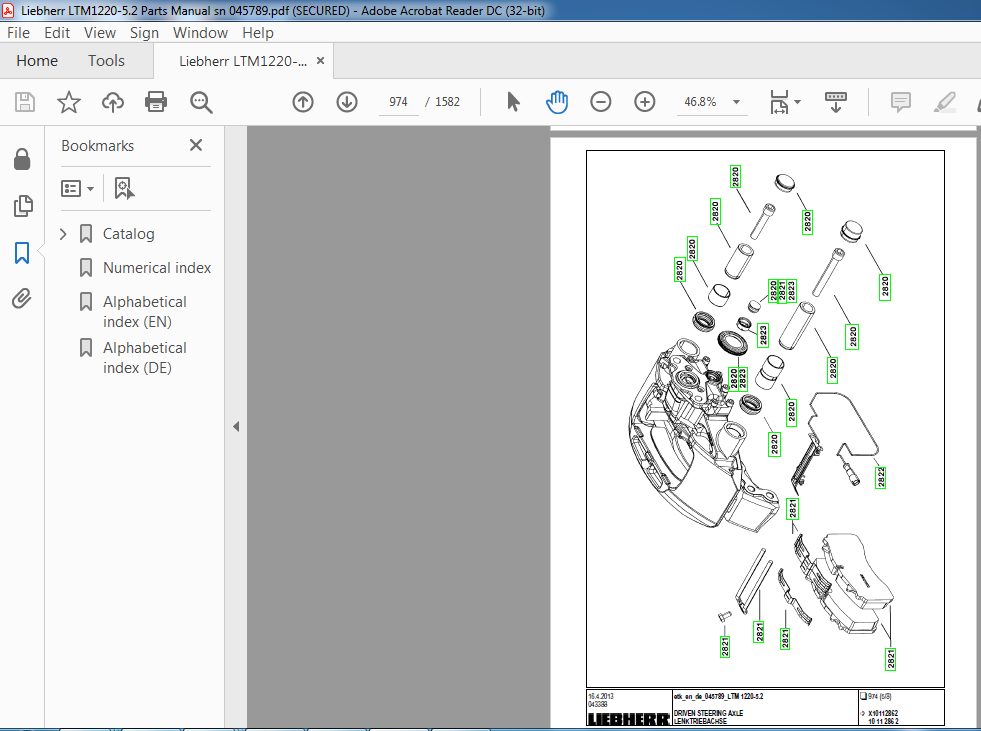
Task: Select the Liebherr LTM1220 document tab
Action: tap(243, 61)
